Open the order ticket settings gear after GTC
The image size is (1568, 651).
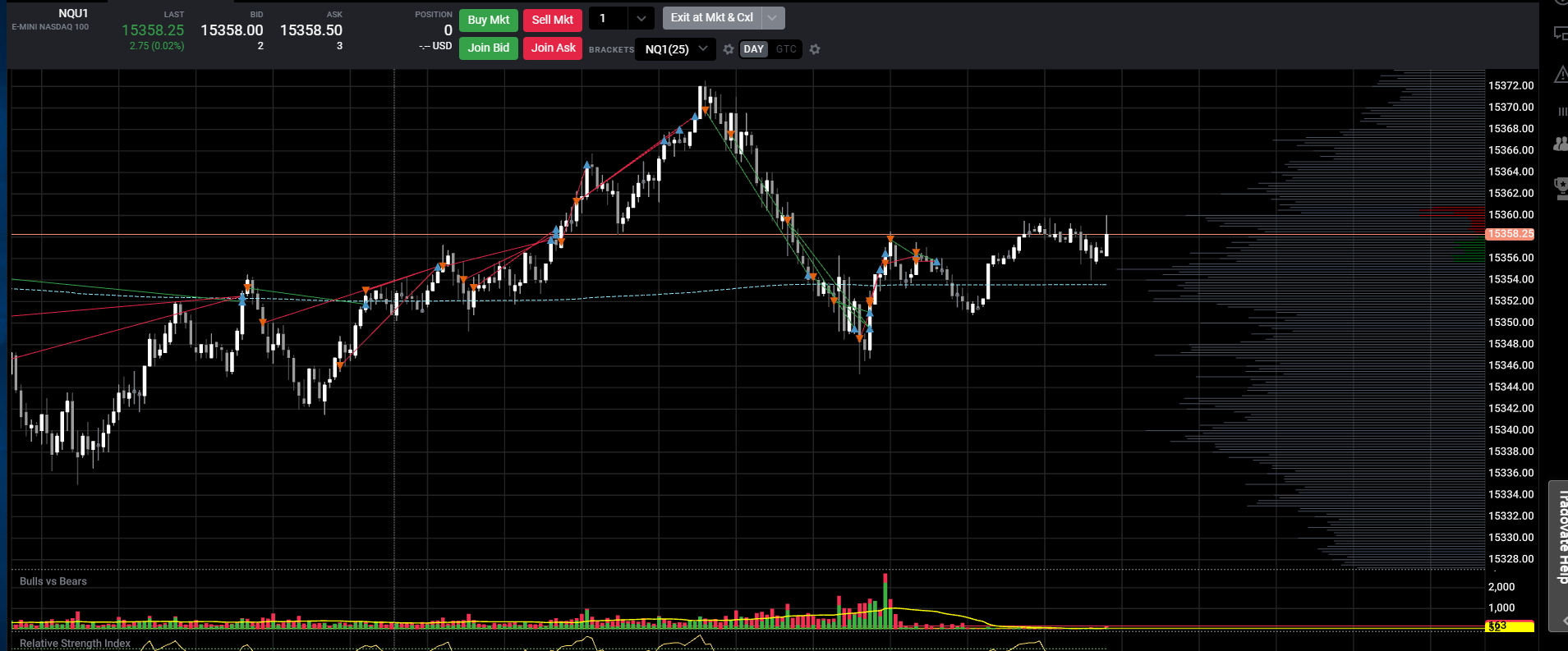[x=815, y=49]
